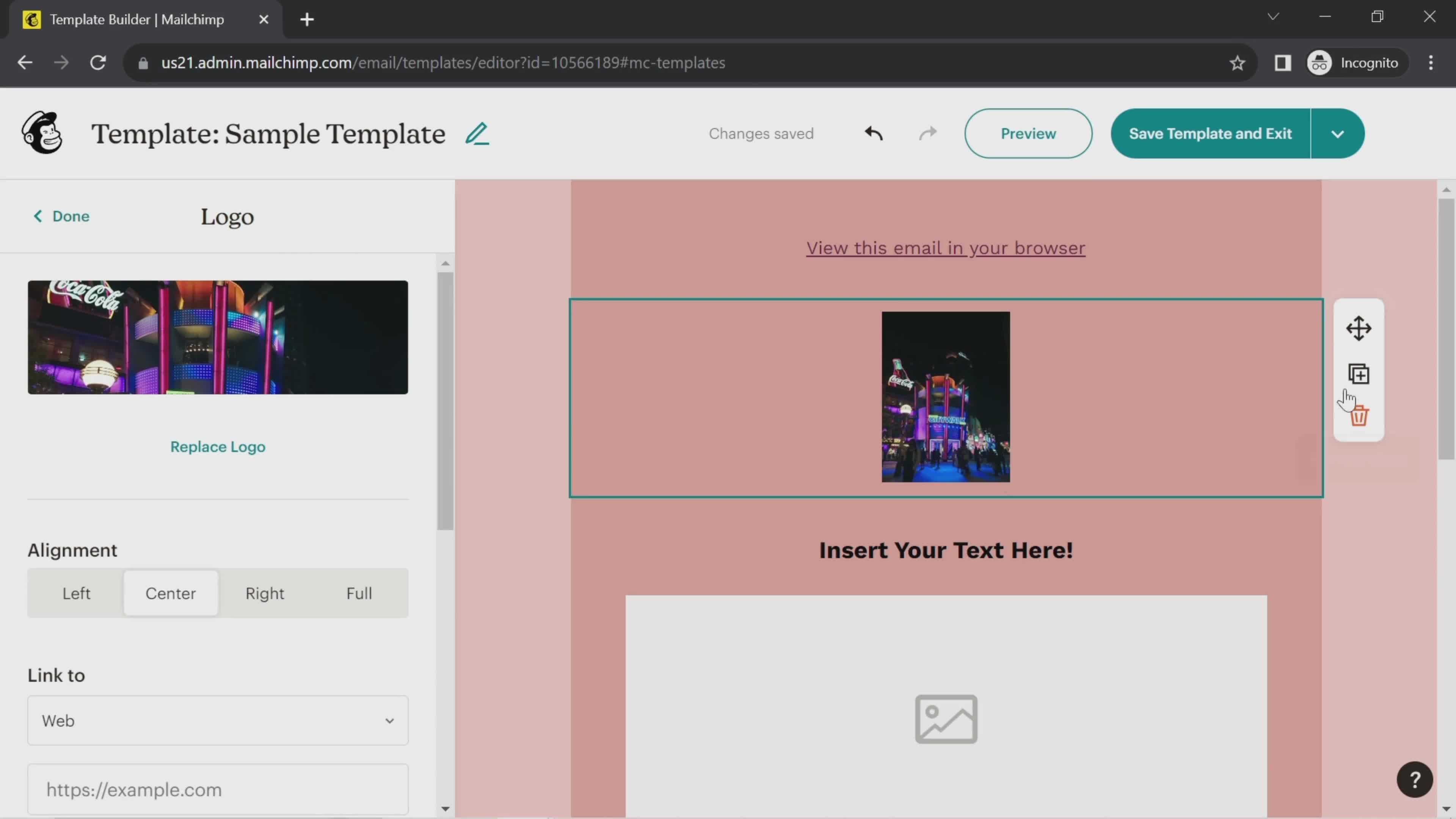Set alignment to Center
Viewport: 1456px width, 819px height.
tap(171, 593)
